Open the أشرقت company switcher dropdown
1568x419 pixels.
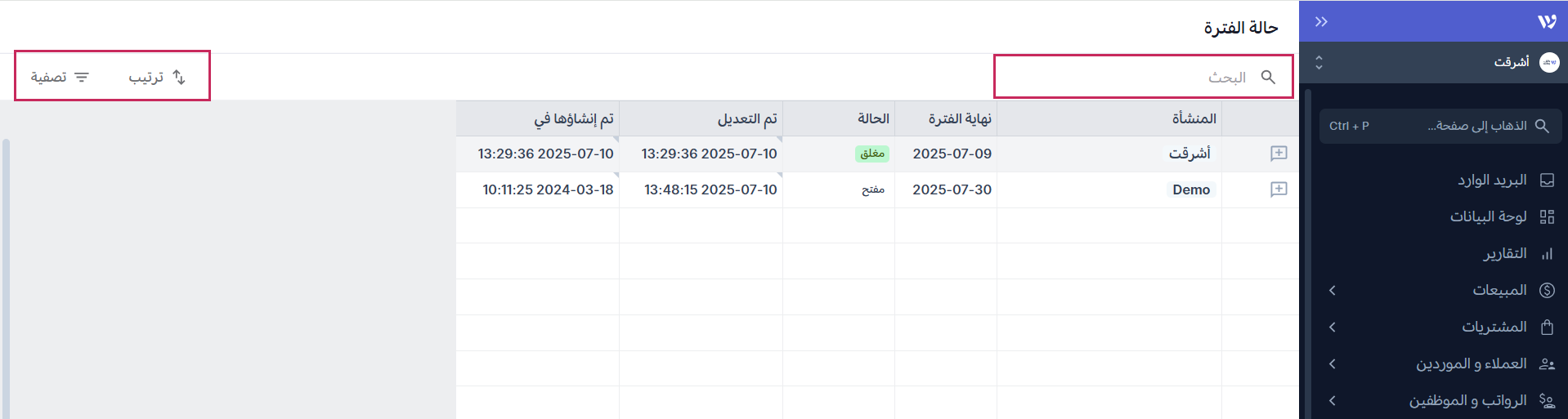1319,62
